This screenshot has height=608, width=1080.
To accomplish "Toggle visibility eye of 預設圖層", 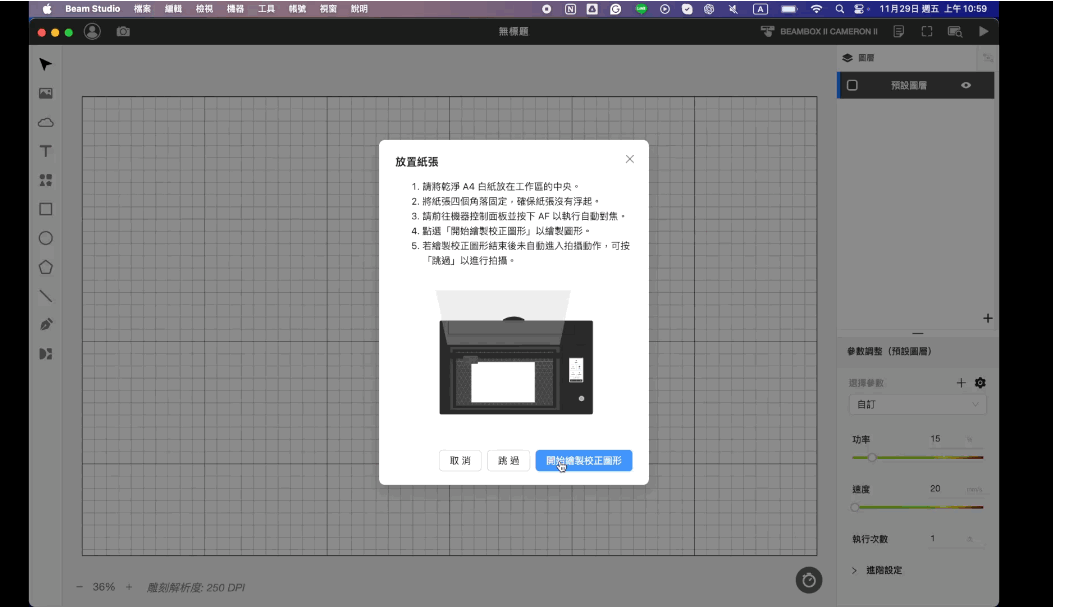I will 966,85.
